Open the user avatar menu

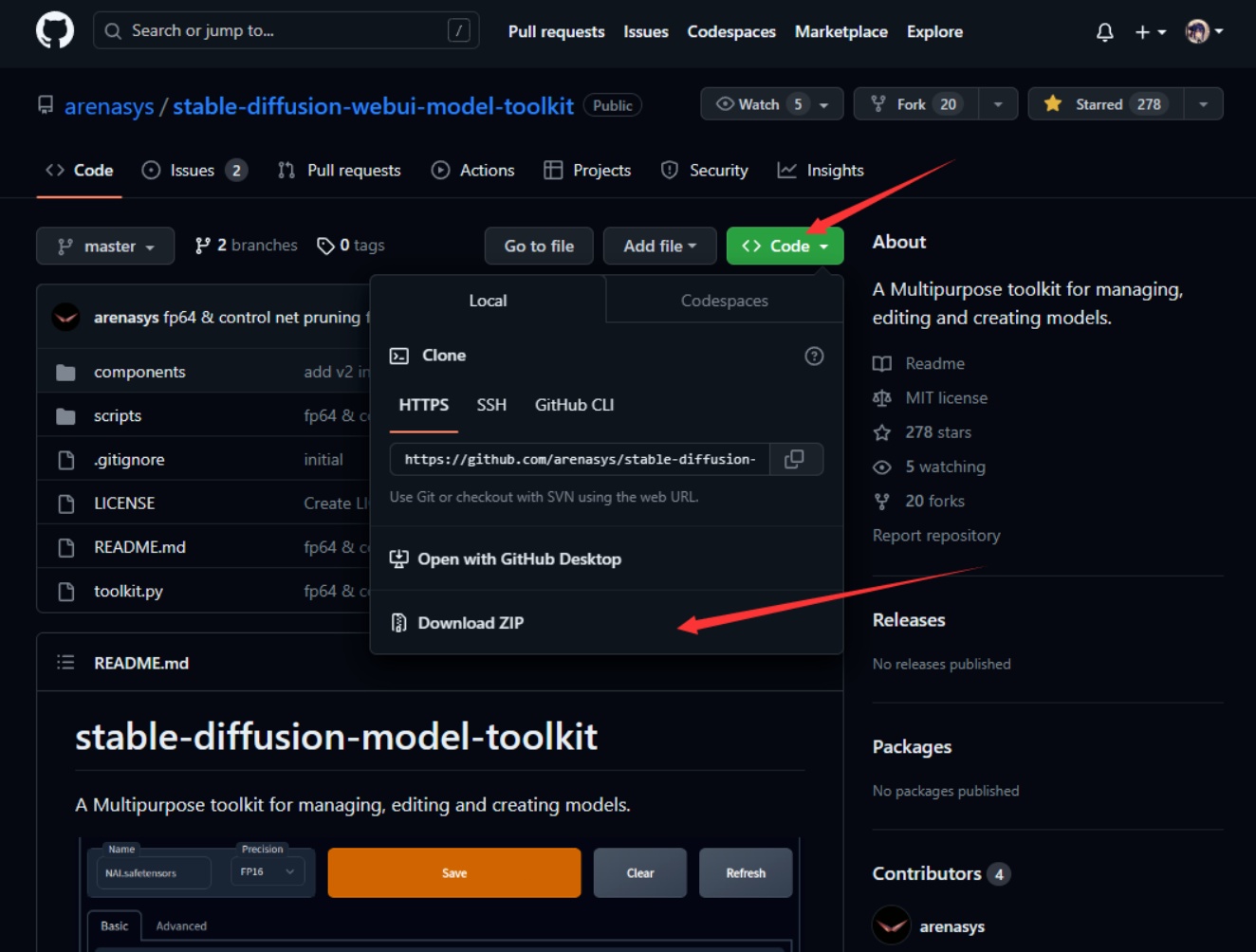click(x=1204, y=31)
